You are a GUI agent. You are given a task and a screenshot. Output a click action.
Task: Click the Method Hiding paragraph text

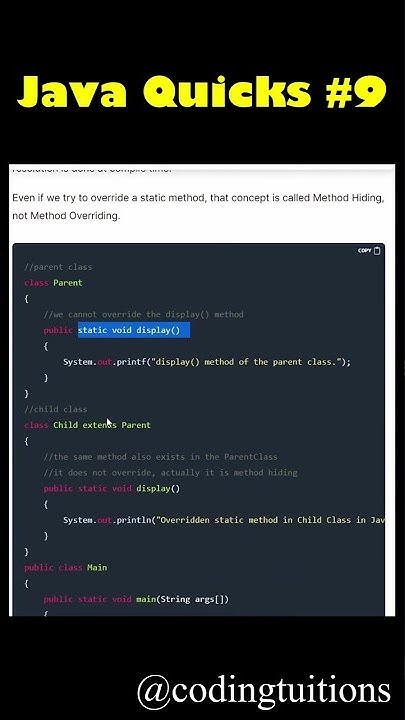tap(198, 198)
